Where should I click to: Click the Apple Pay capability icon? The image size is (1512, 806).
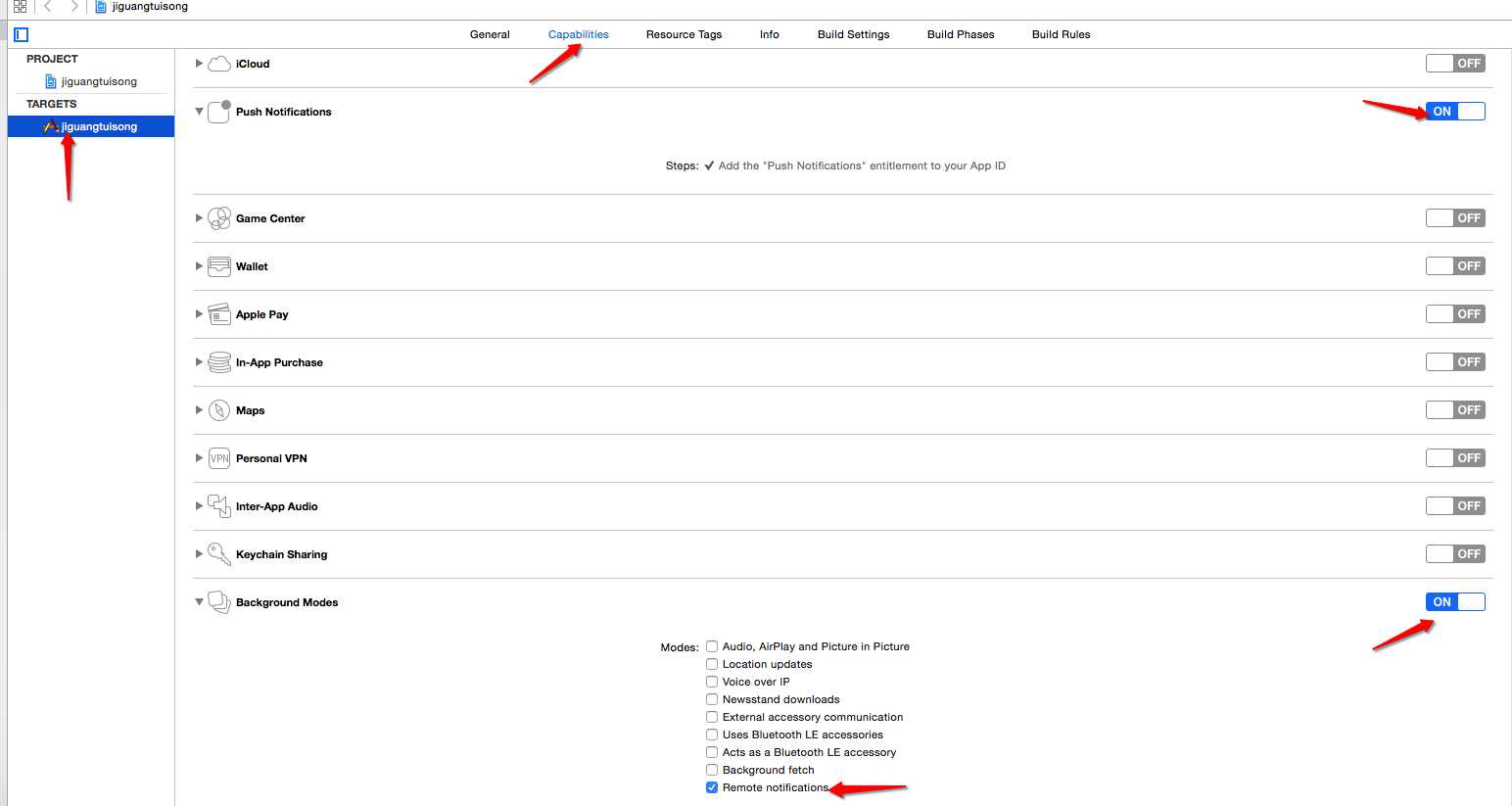click(x=219, y=314)
